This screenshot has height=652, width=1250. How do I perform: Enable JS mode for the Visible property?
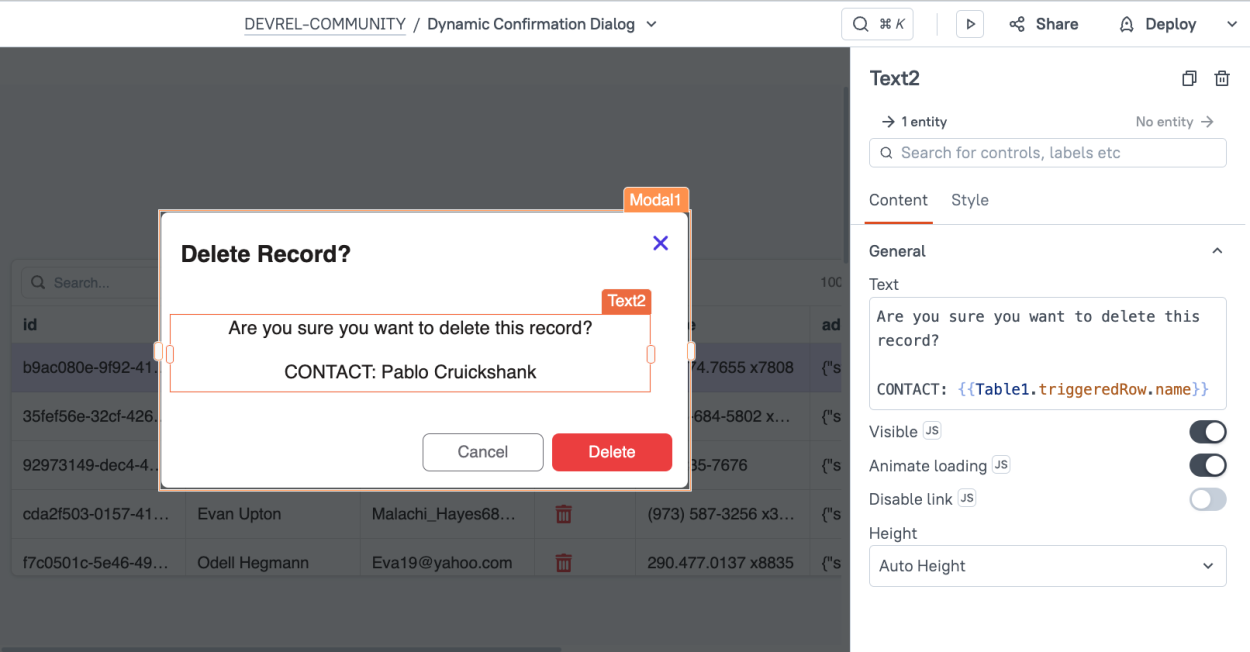pyautogui.click(x=934, y=431)
